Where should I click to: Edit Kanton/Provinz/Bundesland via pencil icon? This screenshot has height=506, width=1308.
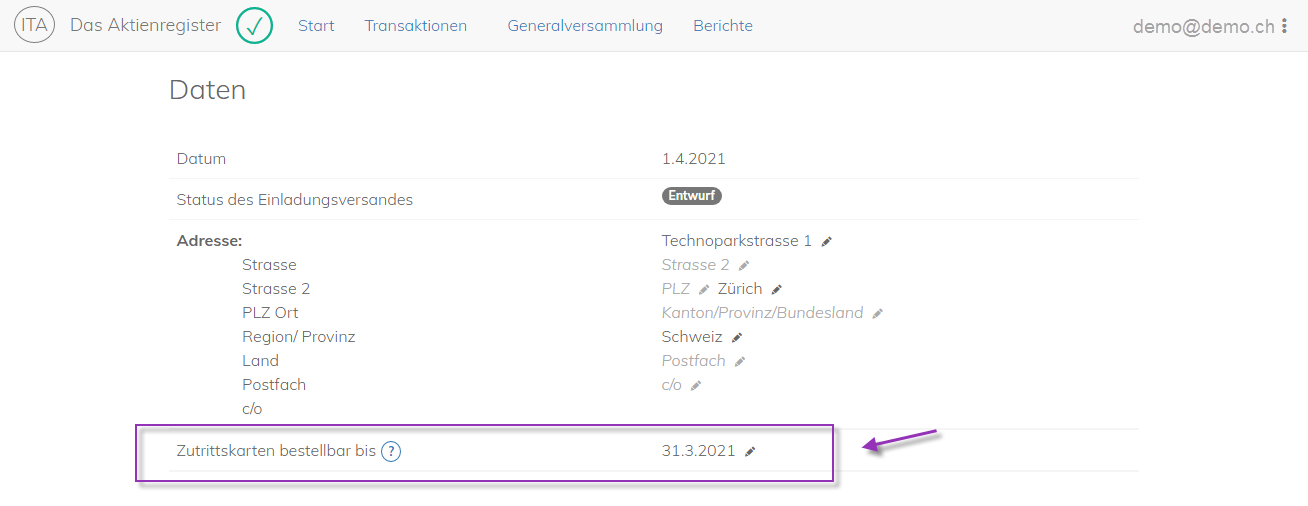(x=877, y=314)
